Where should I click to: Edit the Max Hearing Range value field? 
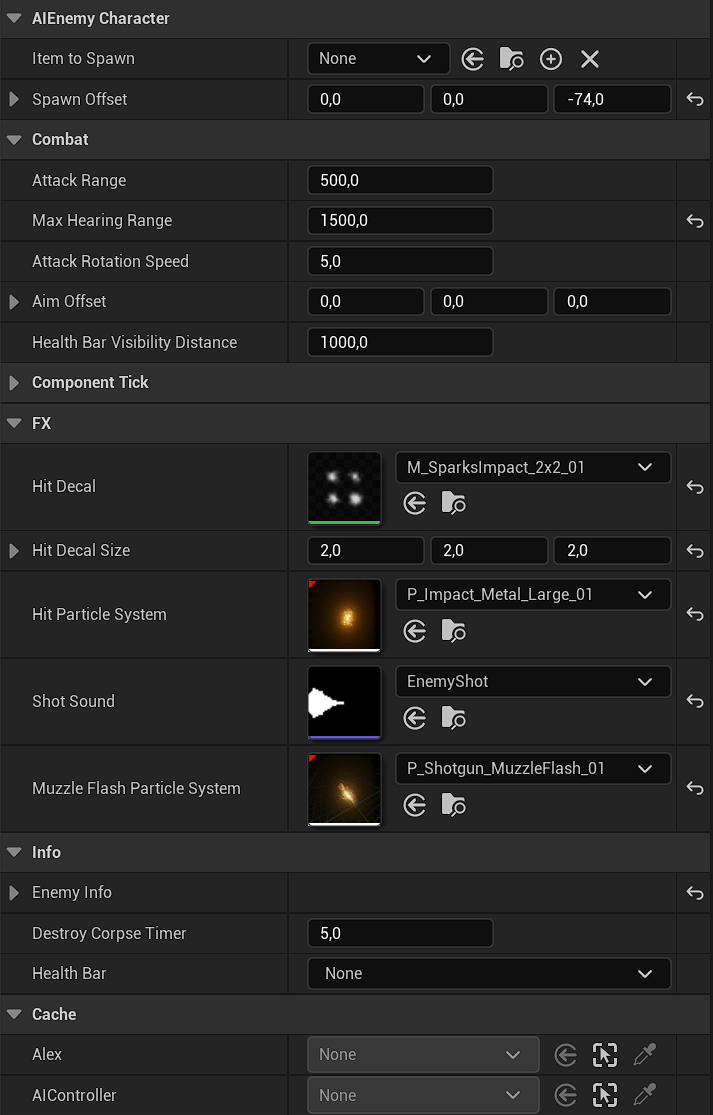(x=400, y=221)
